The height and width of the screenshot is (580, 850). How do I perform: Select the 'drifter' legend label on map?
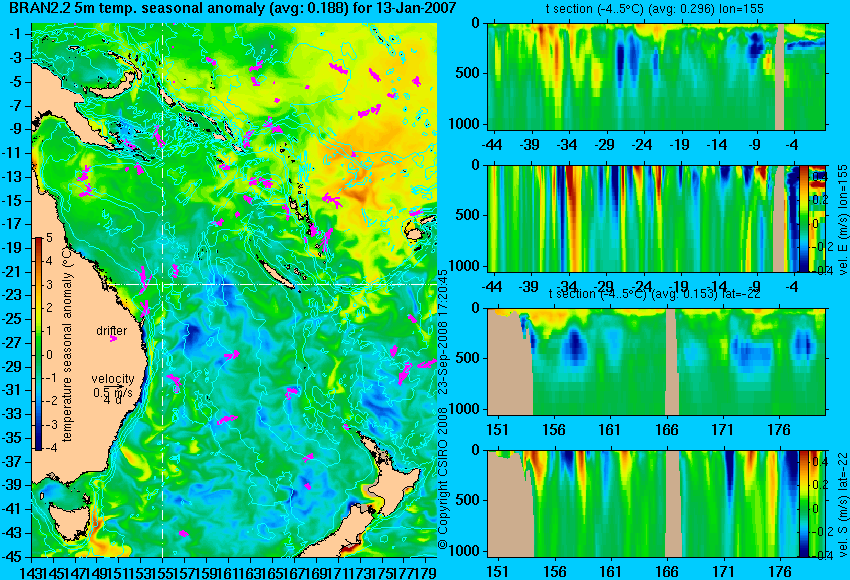(111, 331)
